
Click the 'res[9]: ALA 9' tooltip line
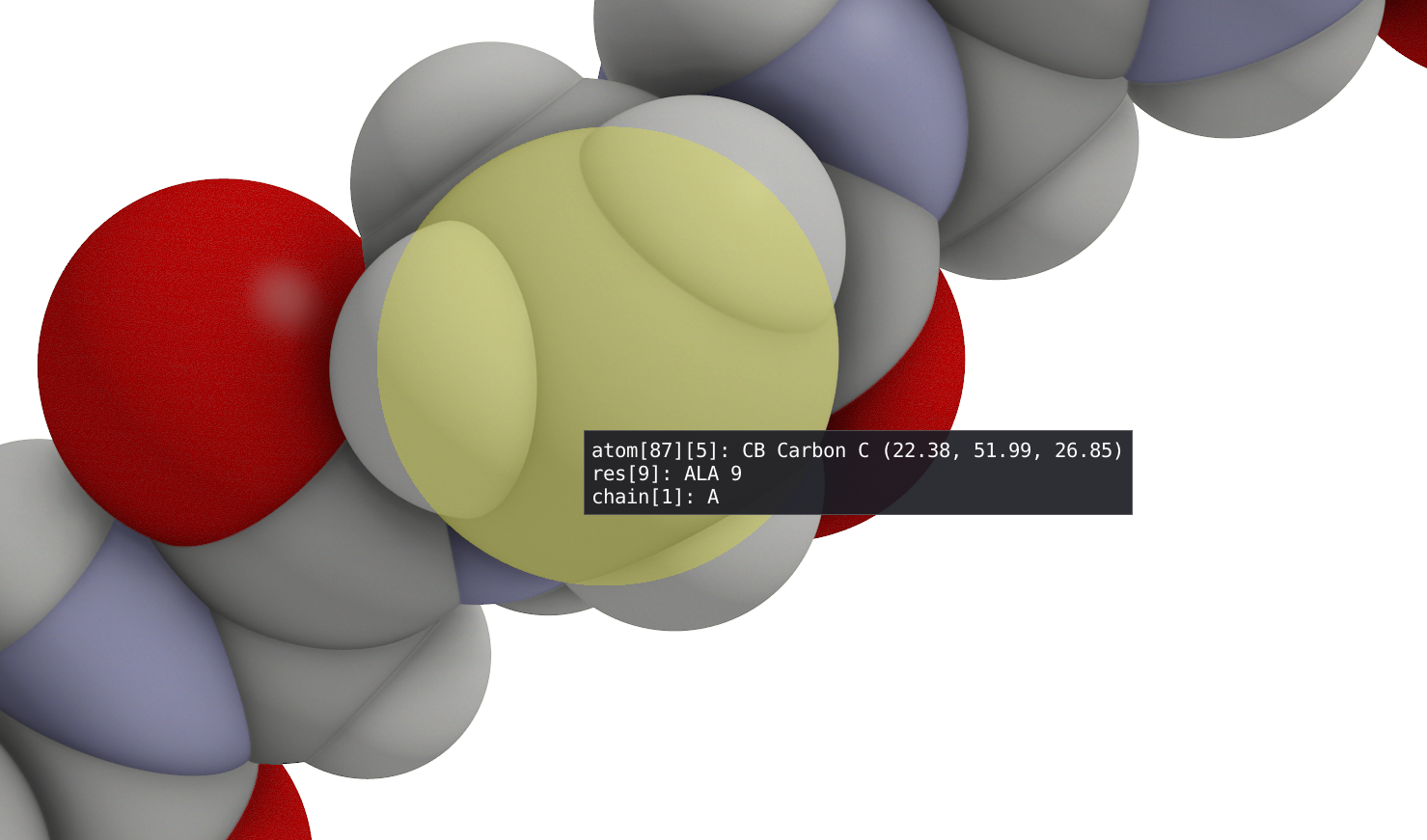(667, 474)
